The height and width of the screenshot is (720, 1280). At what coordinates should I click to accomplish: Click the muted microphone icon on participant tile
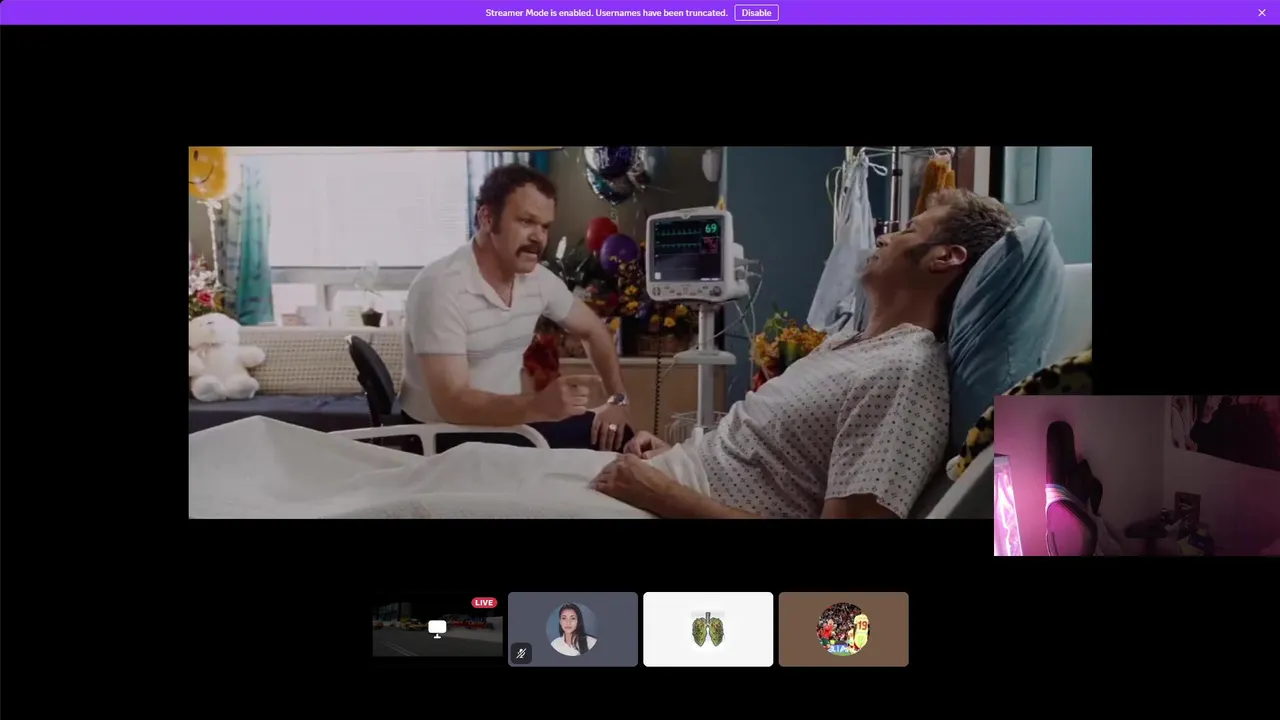tap(521, 654)
